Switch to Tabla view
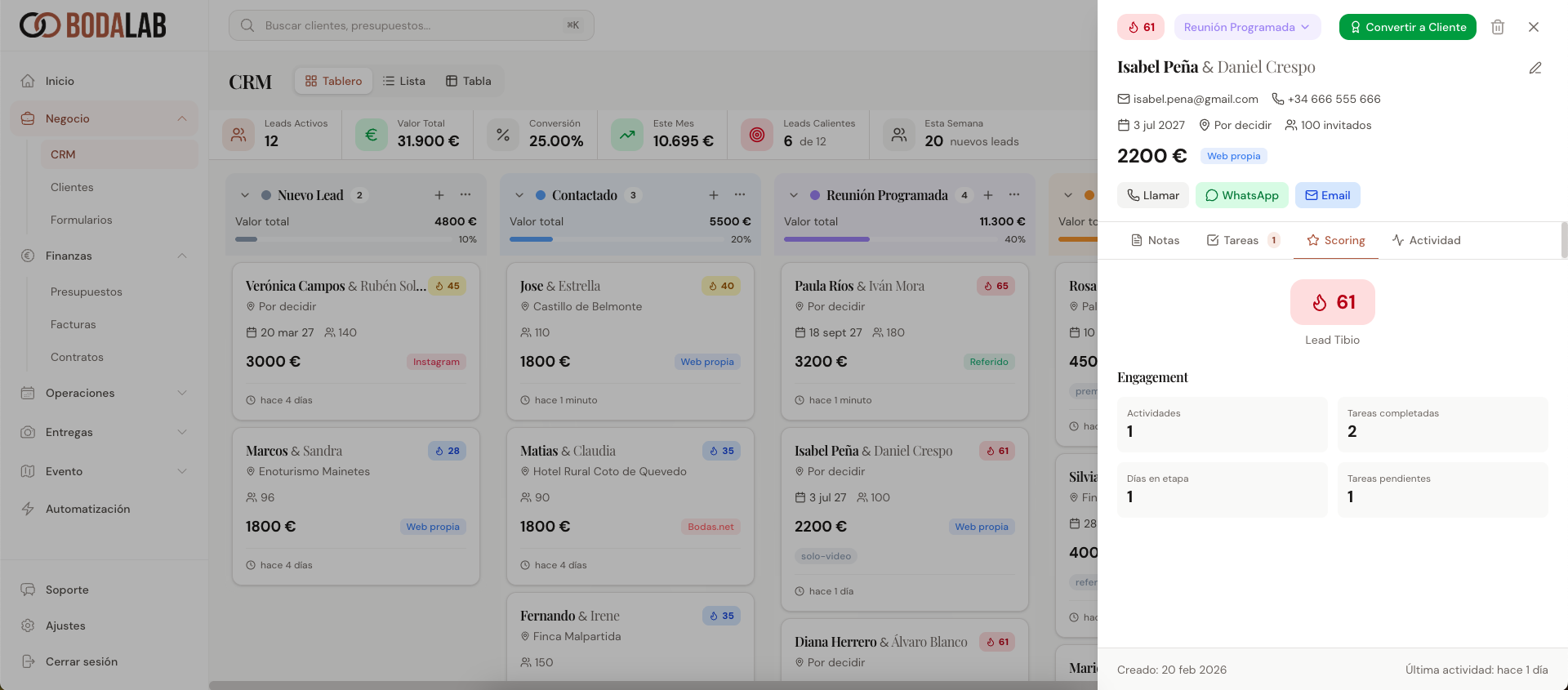The height and width of the screenshot is (690, 1568). coord(469,81)
